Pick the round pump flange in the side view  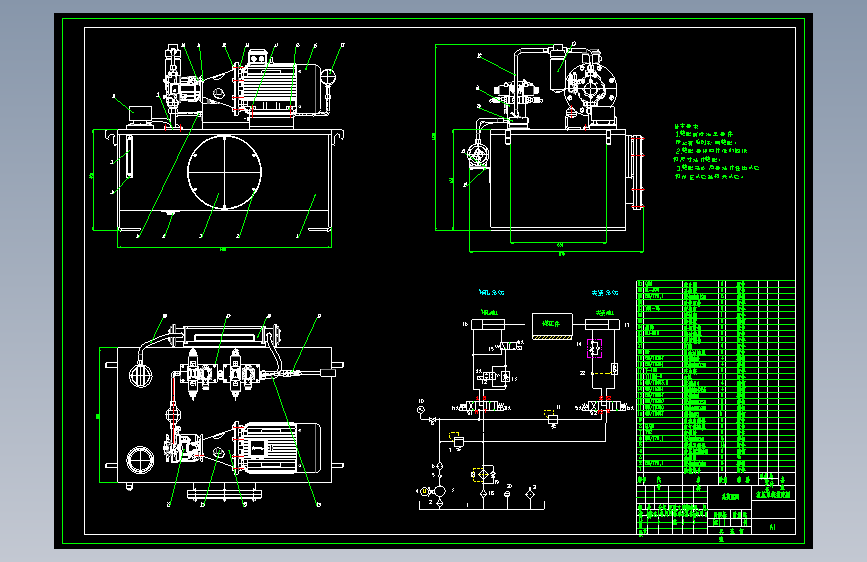pos(590,90)
